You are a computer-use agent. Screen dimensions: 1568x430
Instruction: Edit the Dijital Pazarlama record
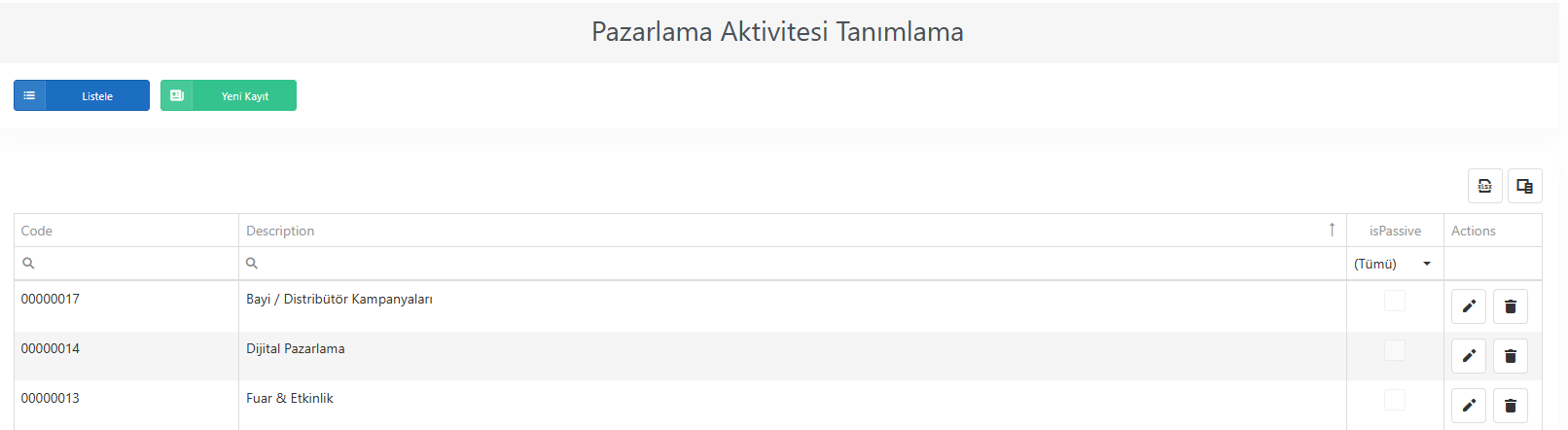pos(1469,356)
